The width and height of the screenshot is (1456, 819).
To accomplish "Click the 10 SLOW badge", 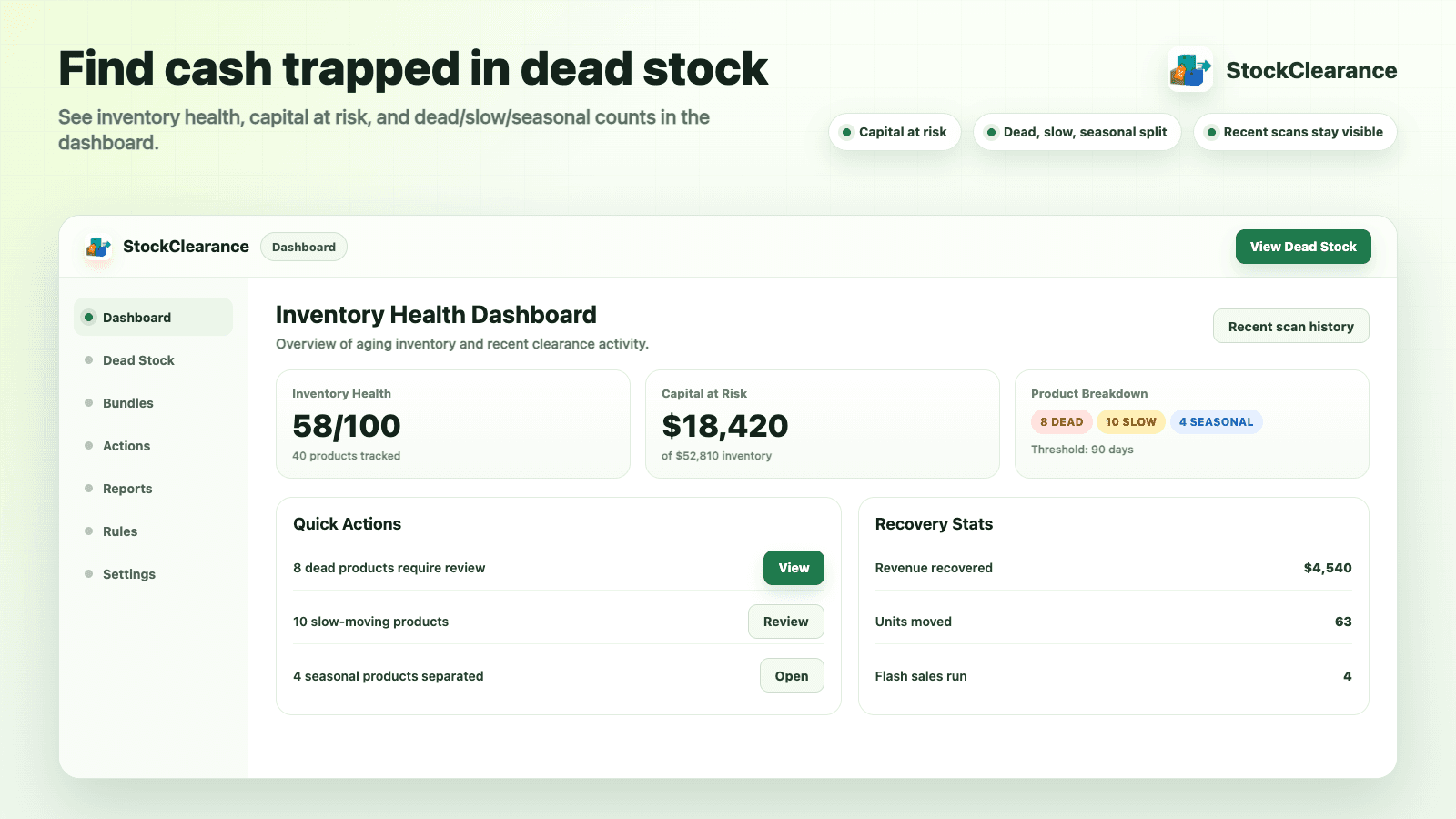I will click(1130, 421).
